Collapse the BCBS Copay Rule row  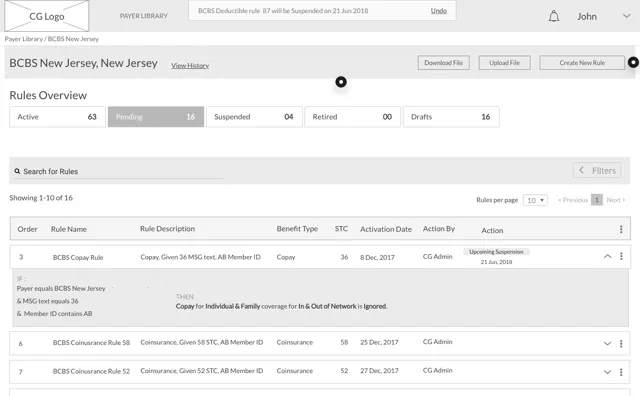point(607,256)
